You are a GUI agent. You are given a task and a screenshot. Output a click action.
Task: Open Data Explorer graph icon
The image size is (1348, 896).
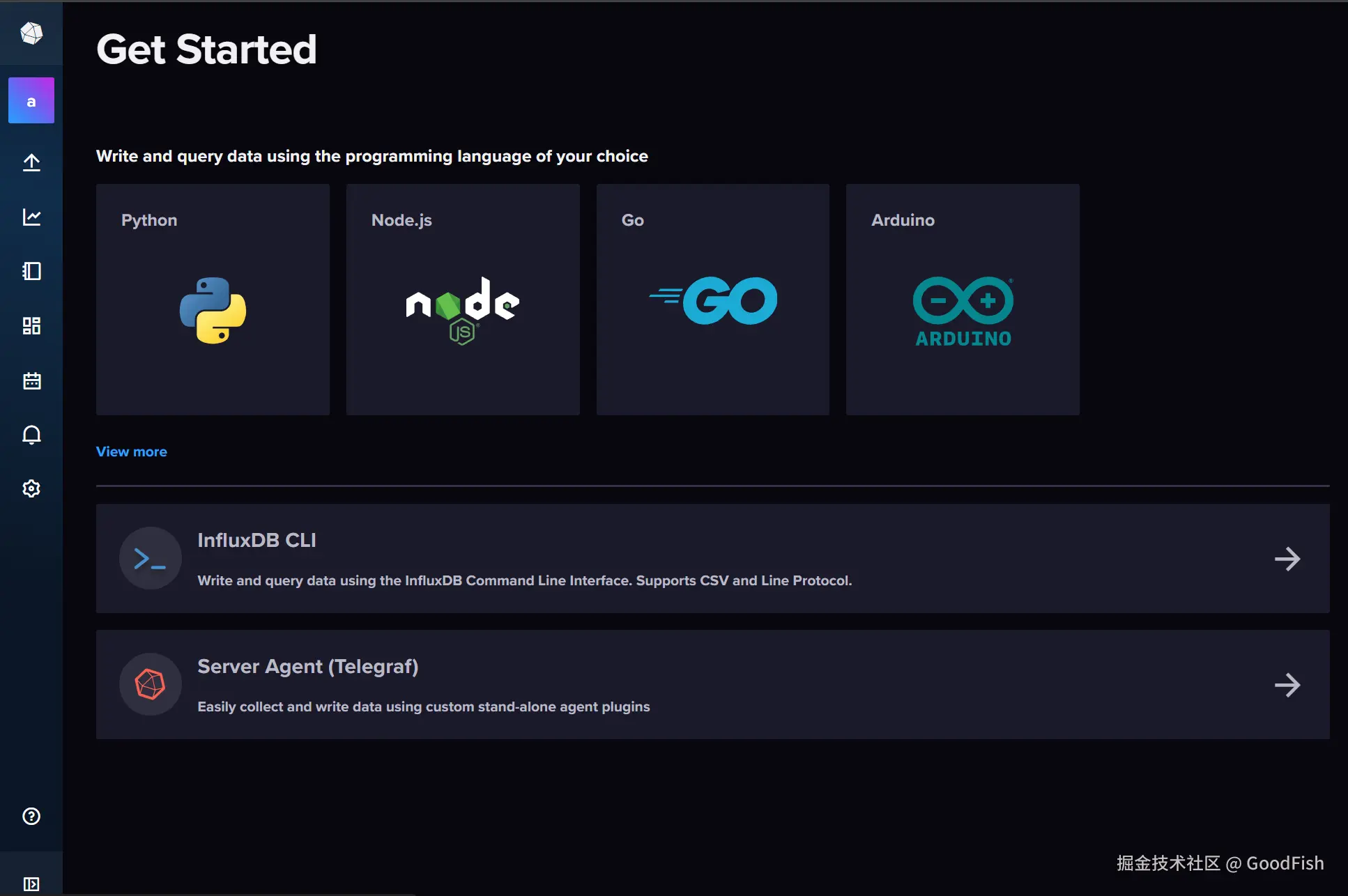click(31, 217)
